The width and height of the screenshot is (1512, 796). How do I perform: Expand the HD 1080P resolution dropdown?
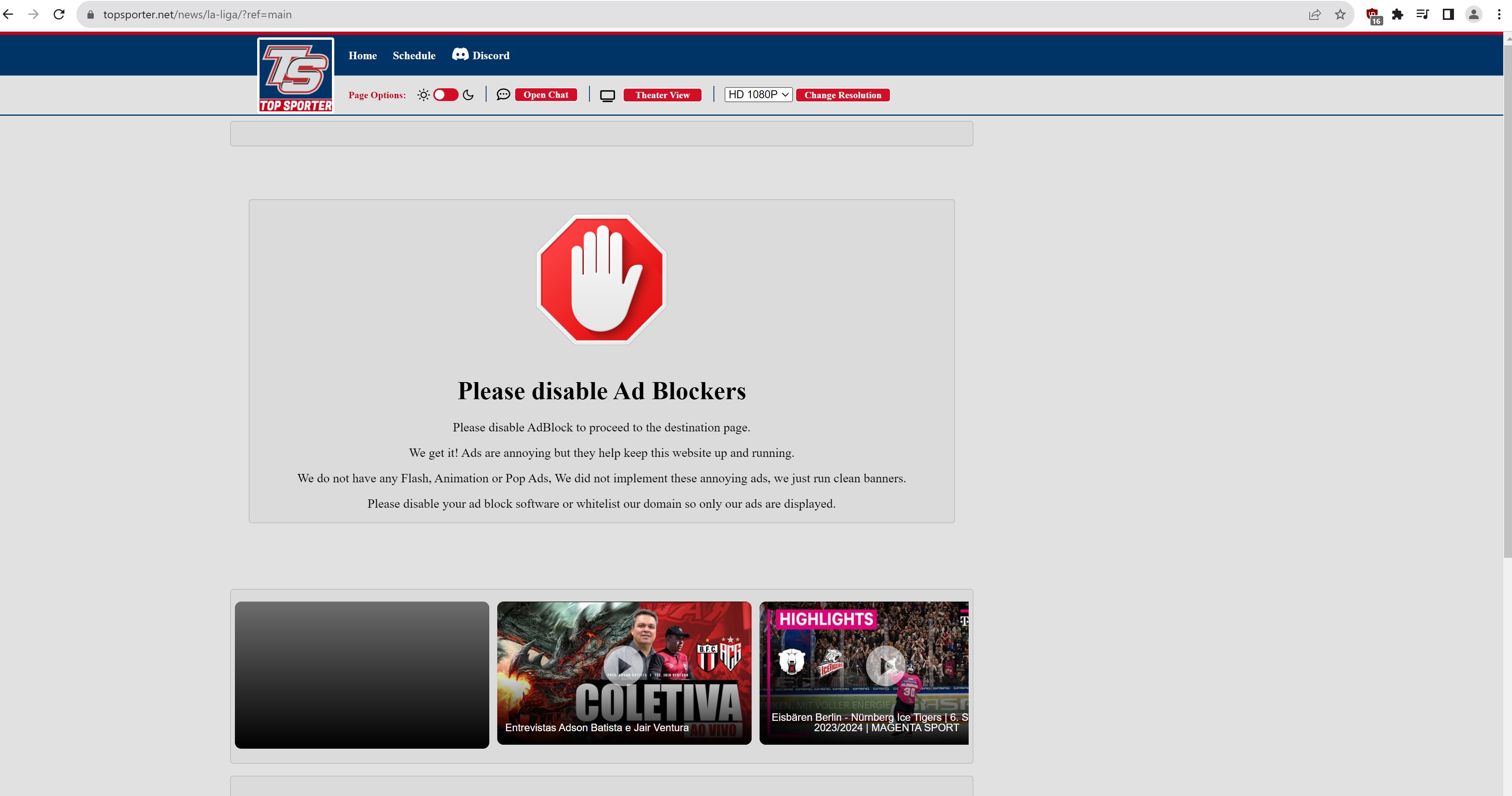[x=758, y=95]
